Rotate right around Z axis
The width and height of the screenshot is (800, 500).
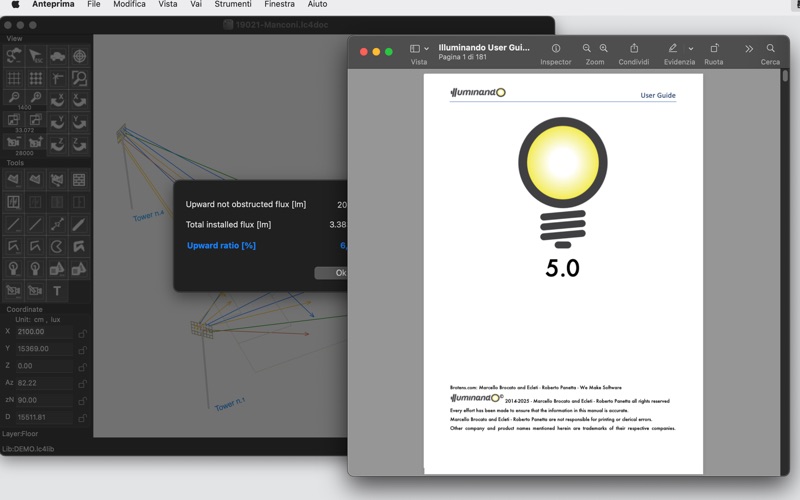(x=79, y=145)
